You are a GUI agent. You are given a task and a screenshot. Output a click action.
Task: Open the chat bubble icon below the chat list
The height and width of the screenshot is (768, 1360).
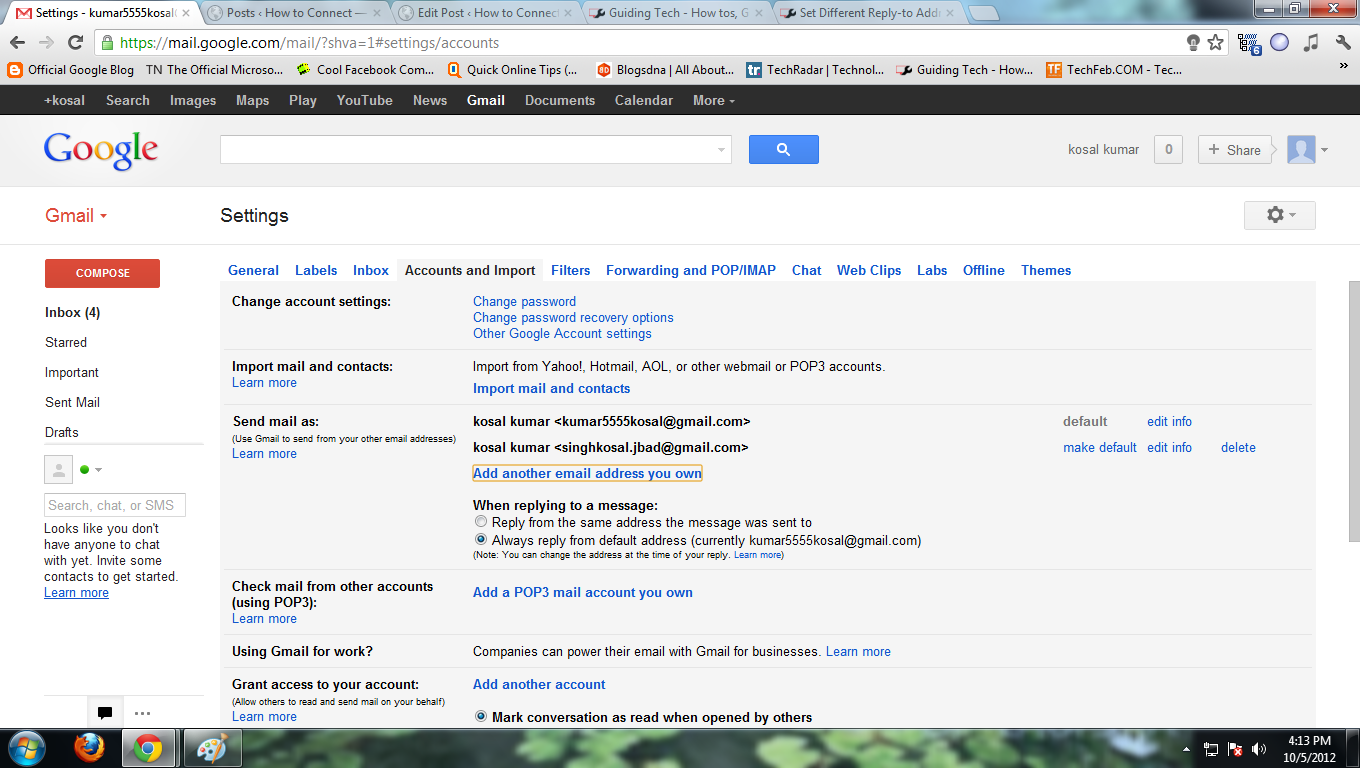point(104,713)
